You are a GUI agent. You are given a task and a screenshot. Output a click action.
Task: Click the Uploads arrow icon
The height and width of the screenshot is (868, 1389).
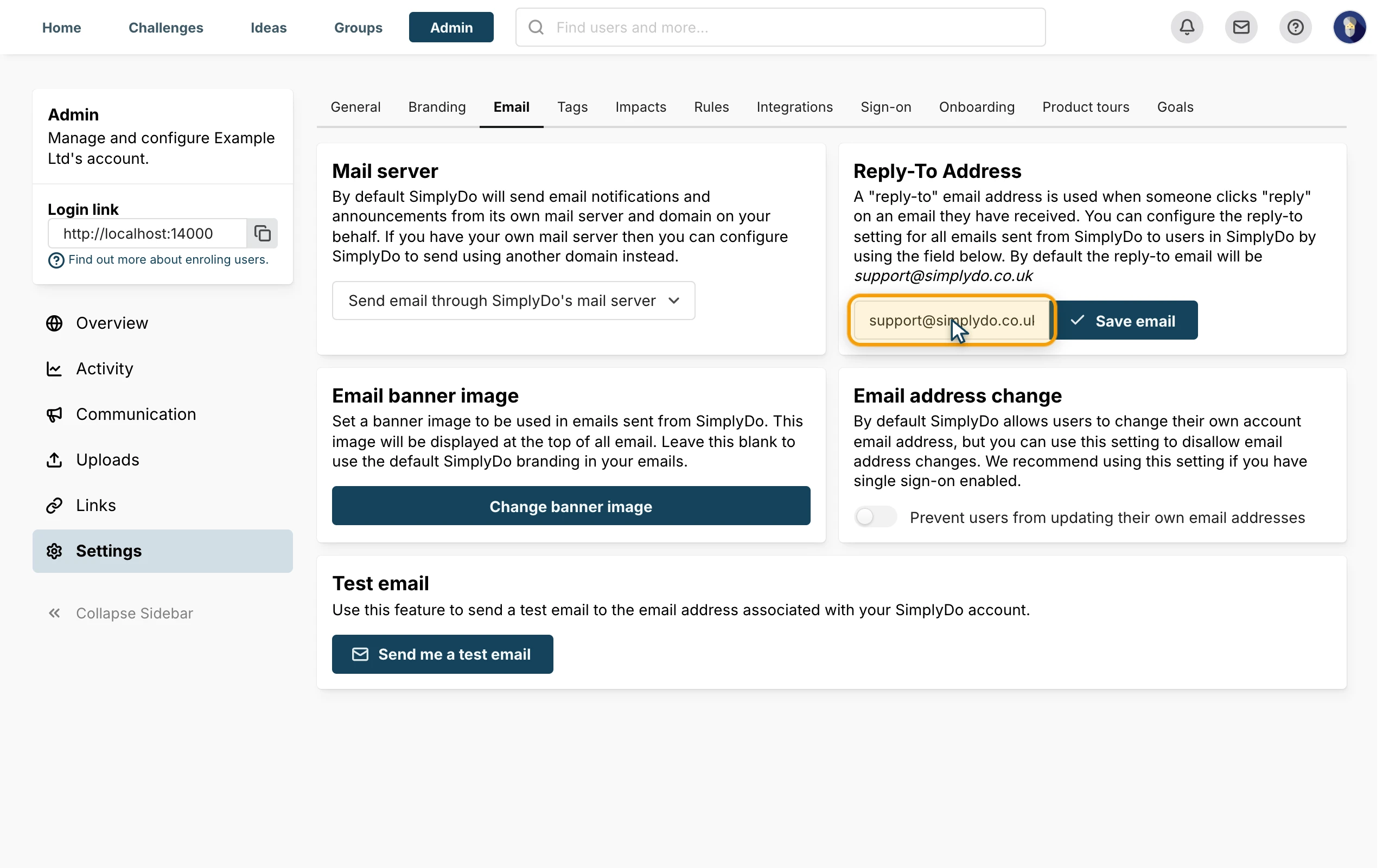pos(54,460)
